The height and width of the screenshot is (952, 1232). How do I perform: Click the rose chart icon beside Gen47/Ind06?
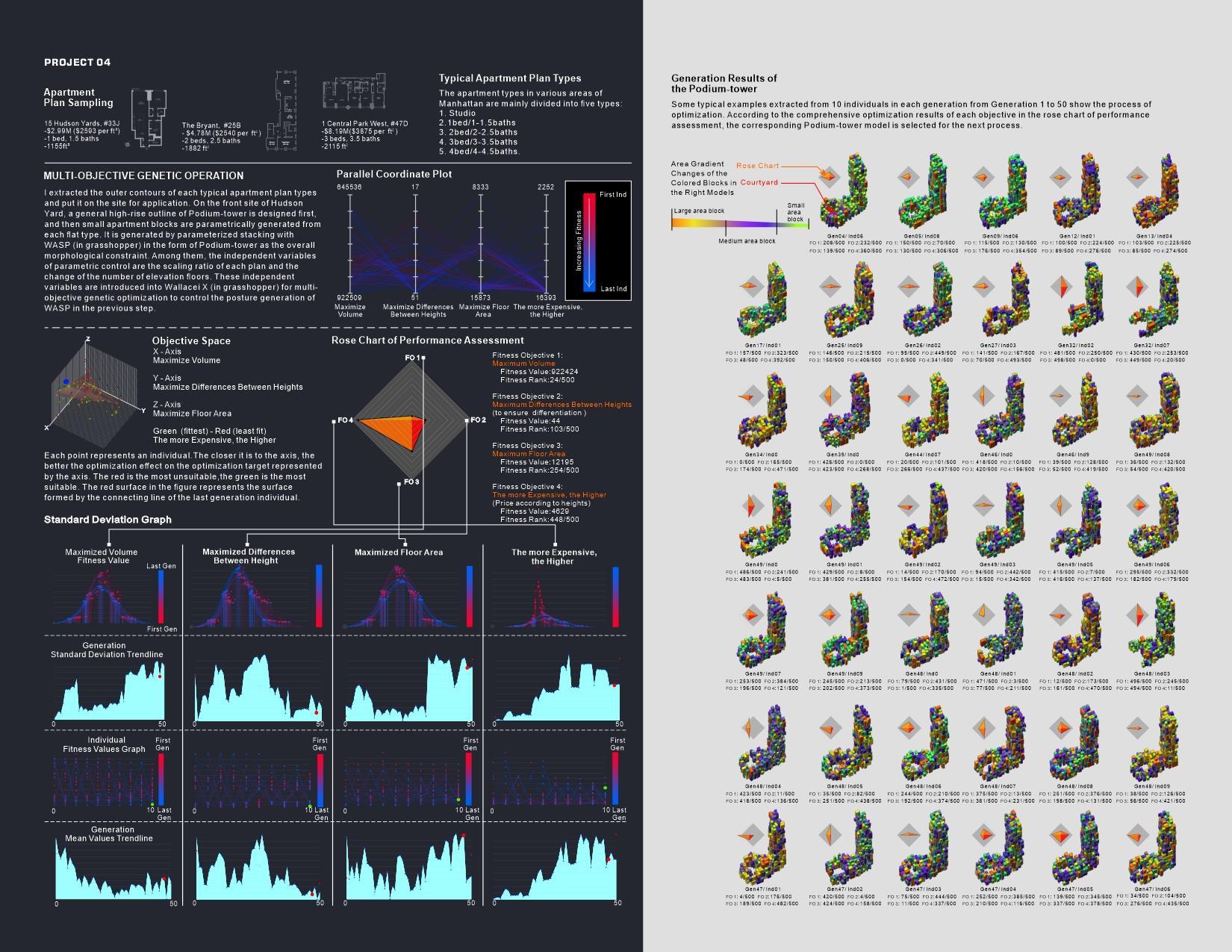(x=1138, y=835)
